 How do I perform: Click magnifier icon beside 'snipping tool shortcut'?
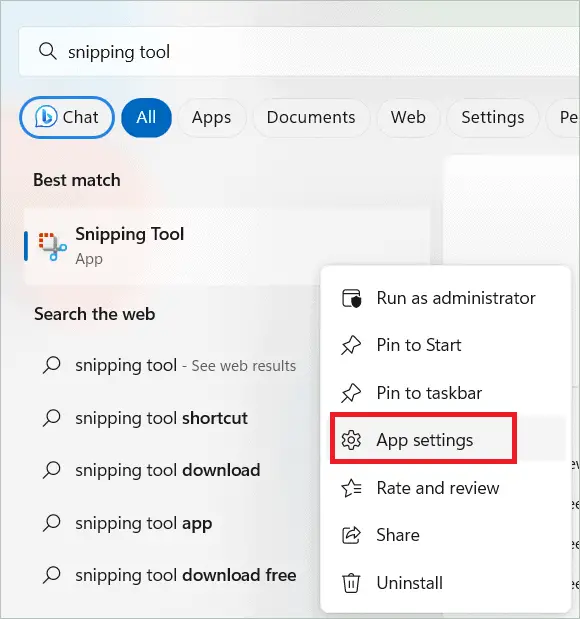pyautogui.click(x=52, y=418)
